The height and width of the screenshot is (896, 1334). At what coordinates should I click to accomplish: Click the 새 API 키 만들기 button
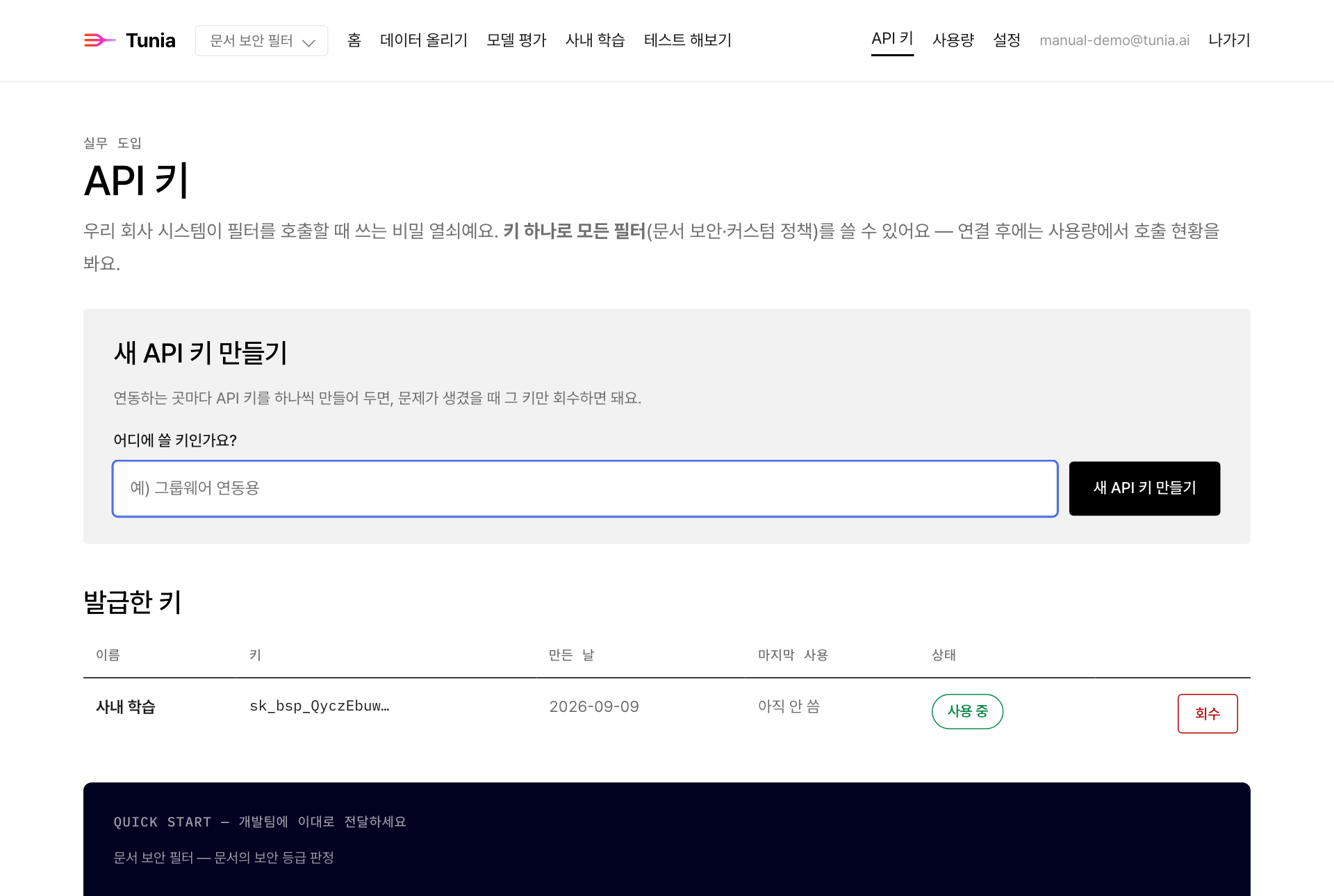pos(1144,488)
